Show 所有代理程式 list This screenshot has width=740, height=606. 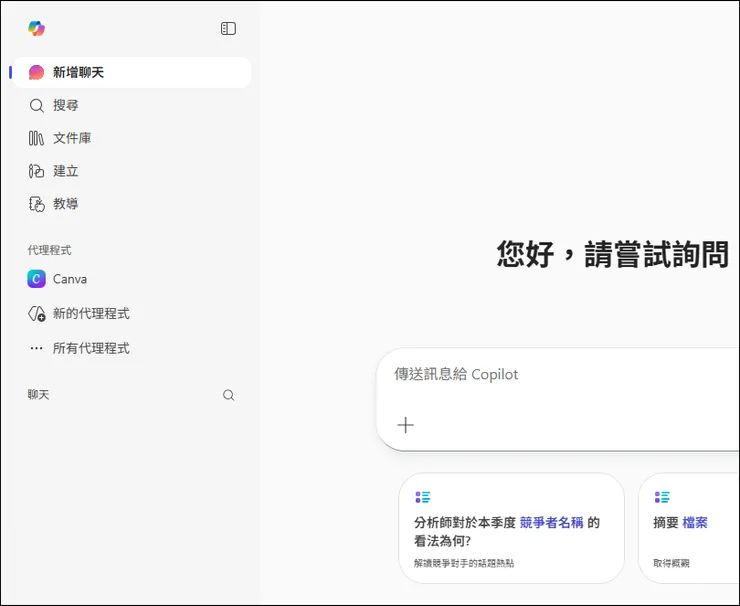133,348
